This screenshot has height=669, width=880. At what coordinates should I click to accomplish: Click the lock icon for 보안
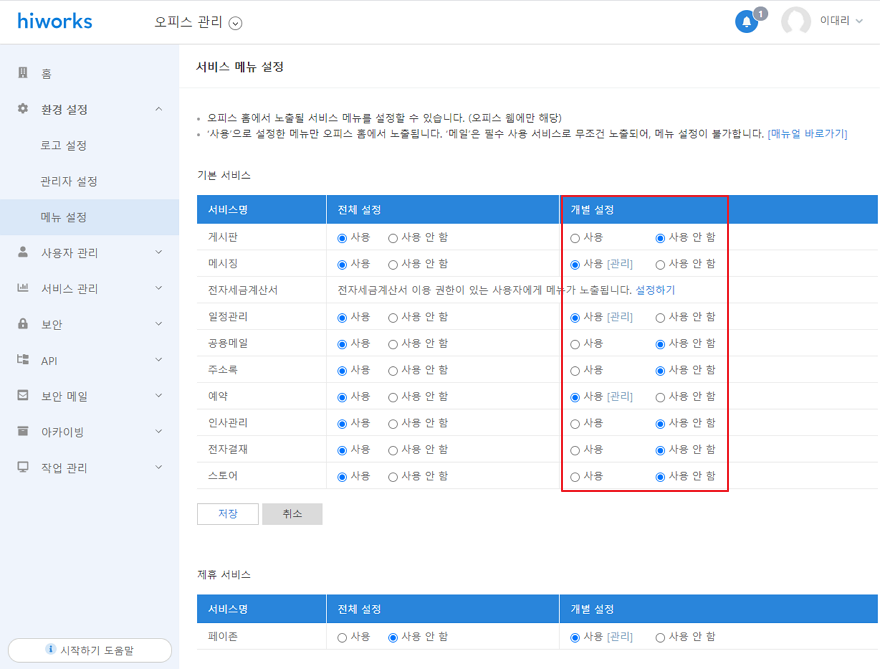pyautogui.click(x=23, y=324)
